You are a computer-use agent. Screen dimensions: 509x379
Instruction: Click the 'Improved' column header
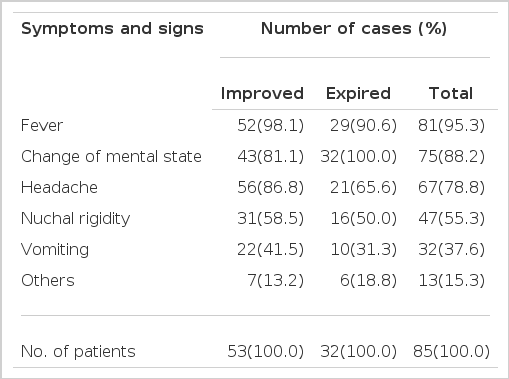pos(262,94)
